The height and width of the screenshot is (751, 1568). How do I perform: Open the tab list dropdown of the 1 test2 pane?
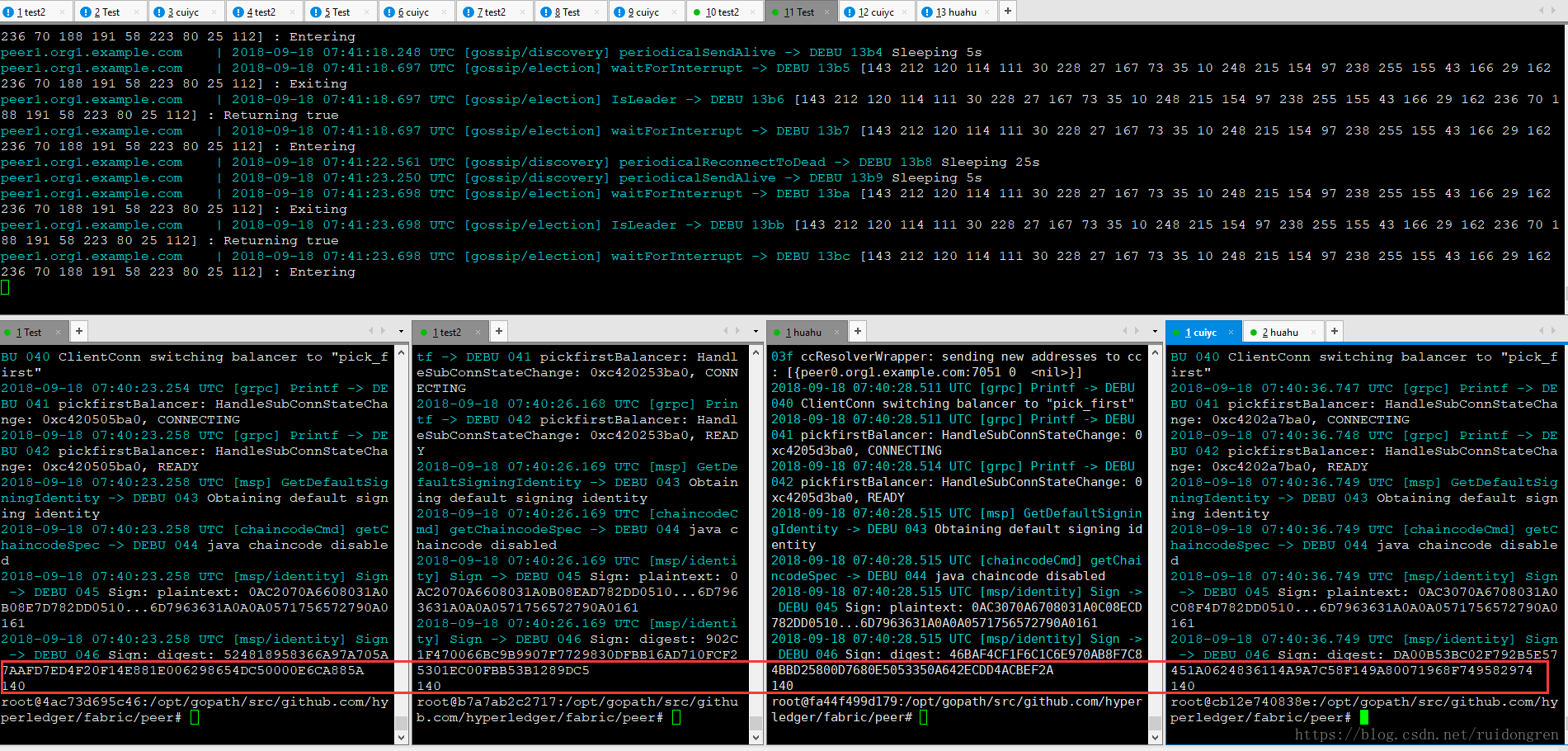[756, 332]
